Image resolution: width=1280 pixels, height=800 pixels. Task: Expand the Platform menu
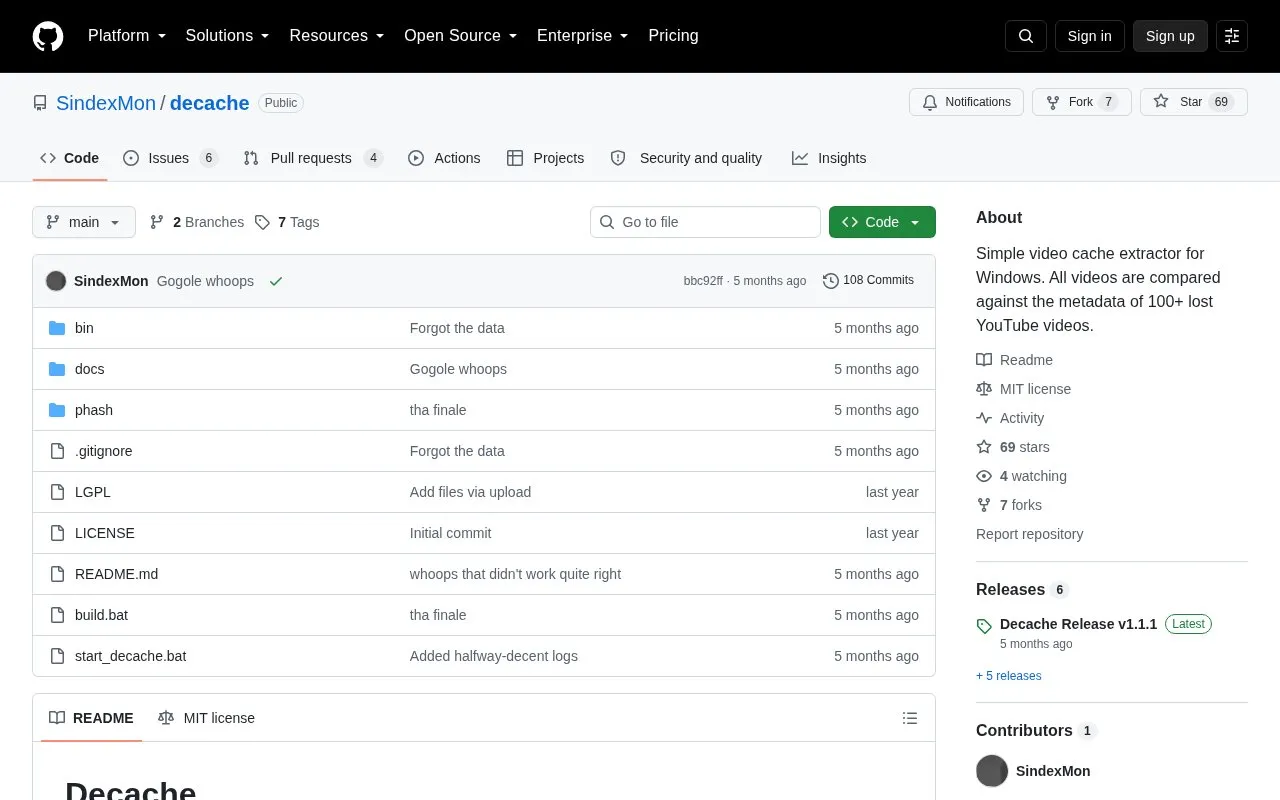click(x=127, y=36)
